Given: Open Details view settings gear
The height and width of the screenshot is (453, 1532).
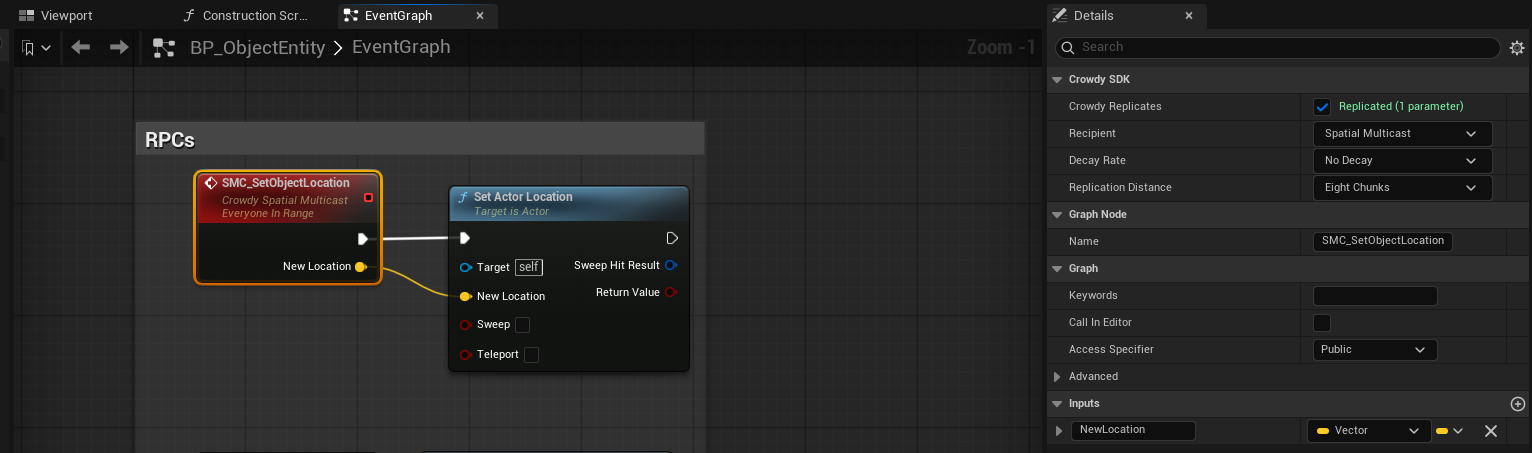Looking at the screenshot, I should pyautogui.click(x=1517, y=47).
